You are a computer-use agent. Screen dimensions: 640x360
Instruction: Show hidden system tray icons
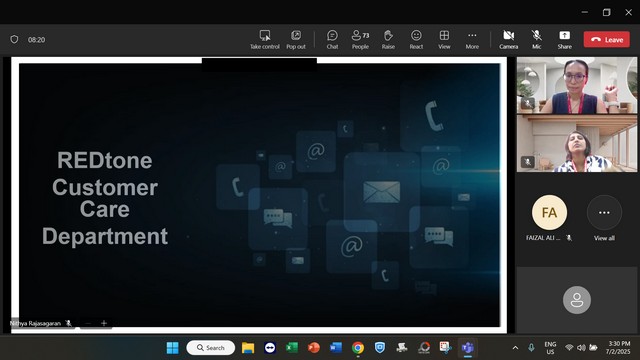coord(515,348)
